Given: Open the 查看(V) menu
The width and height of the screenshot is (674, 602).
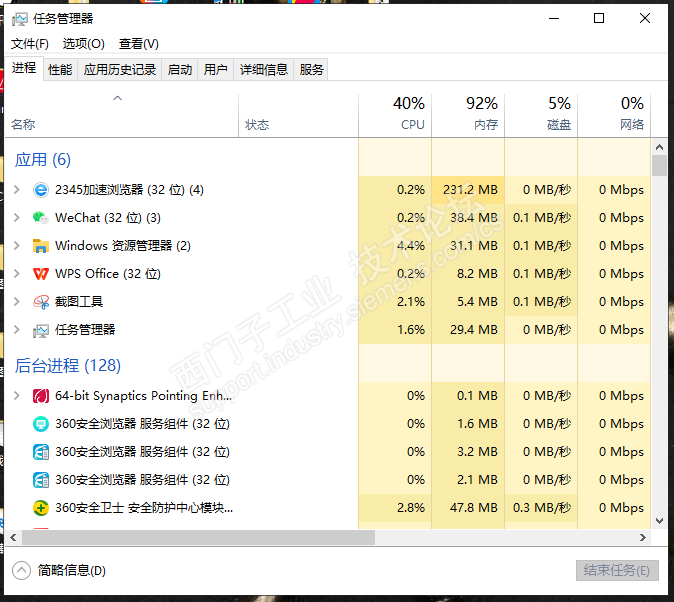Looking at the screenshot, I should point(139,44).
